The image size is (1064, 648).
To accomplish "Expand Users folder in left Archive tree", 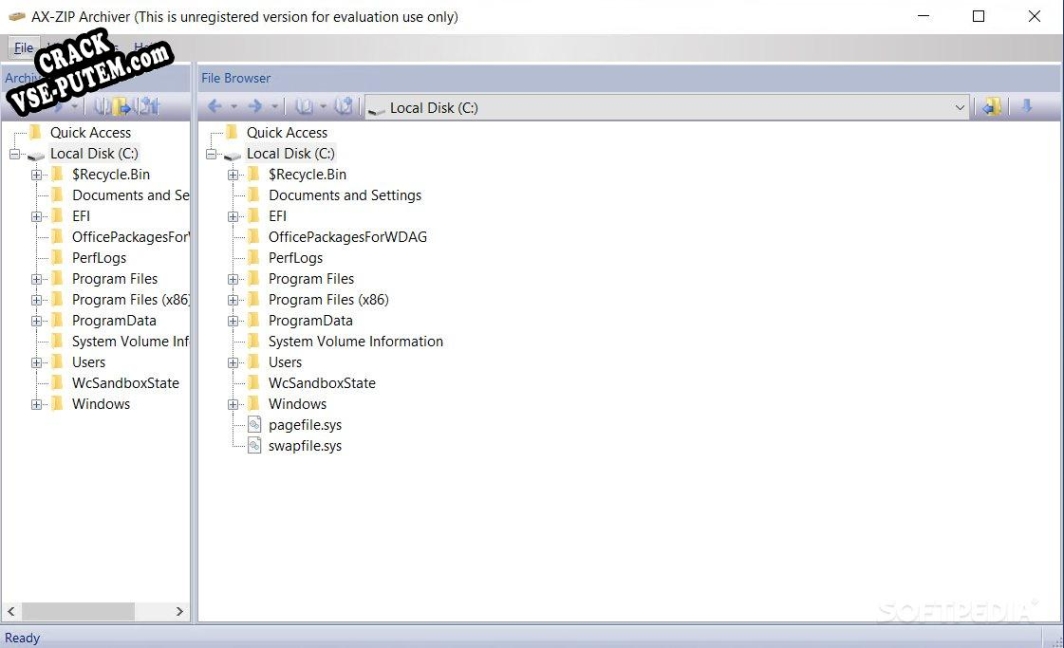I will point(37,363).
